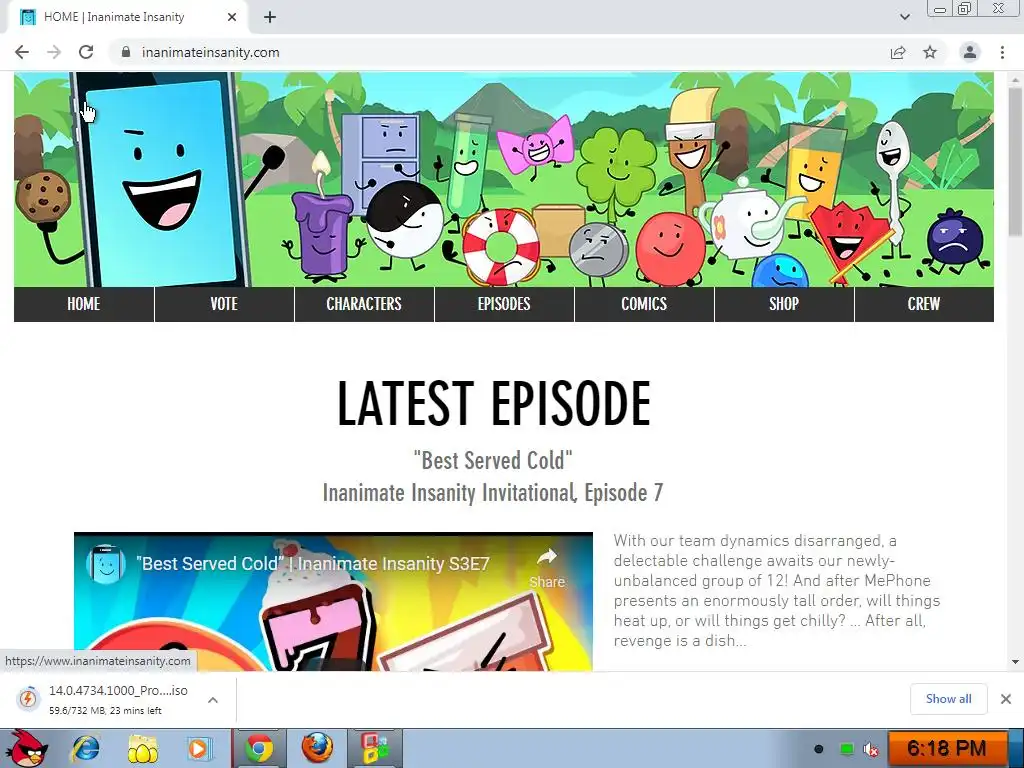
Task: Click the browser forward arrow
Action: tap(54, 52)
